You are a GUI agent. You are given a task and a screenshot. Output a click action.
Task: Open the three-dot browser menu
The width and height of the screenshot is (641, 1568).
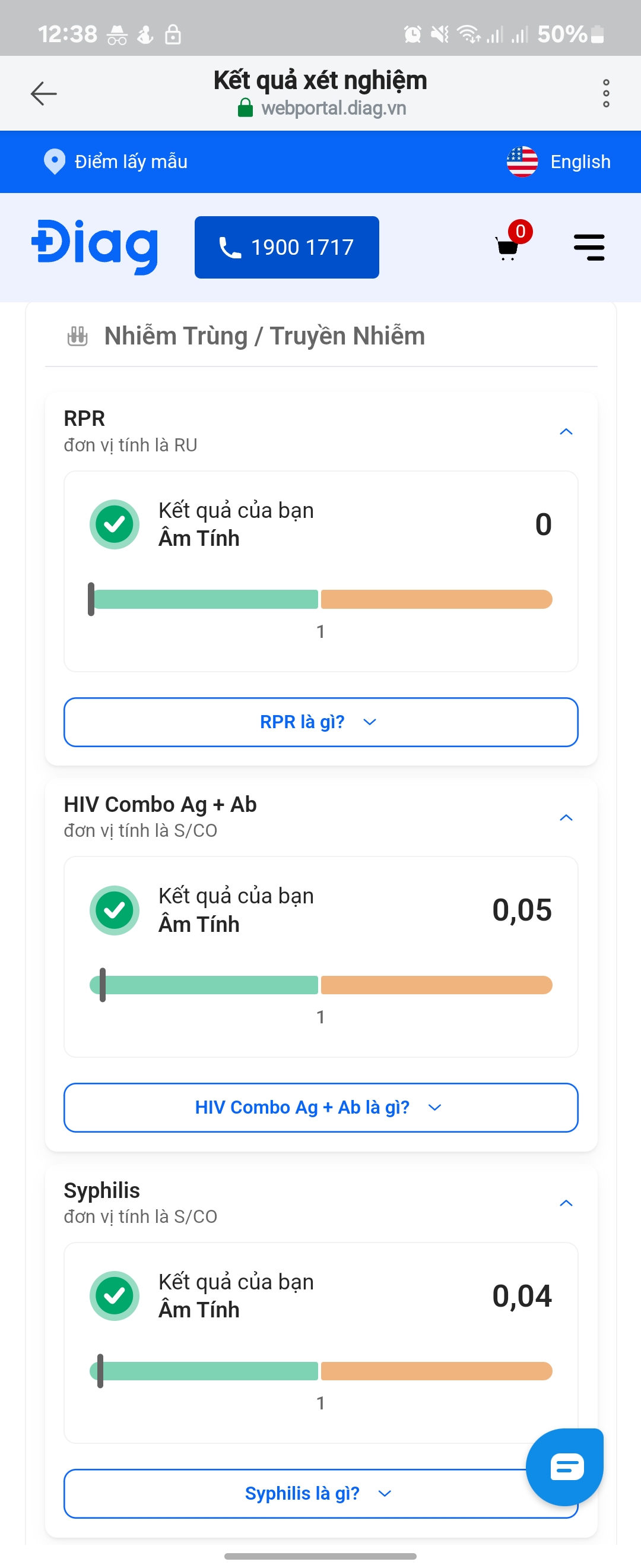point(606,93)
